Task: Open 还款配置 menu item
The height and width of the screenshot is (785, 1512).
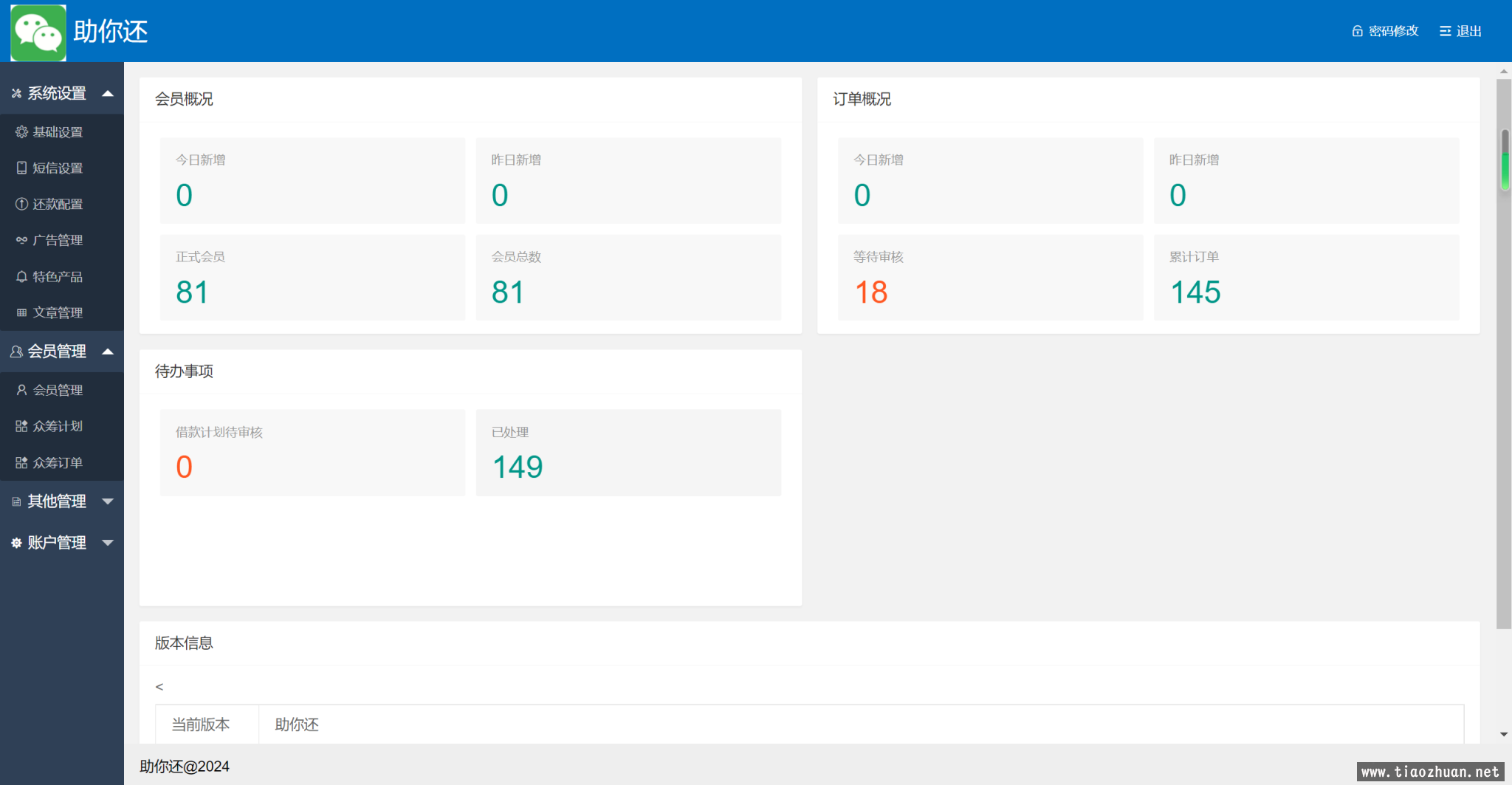Action: pyautogui.click(x=62, y=205)
